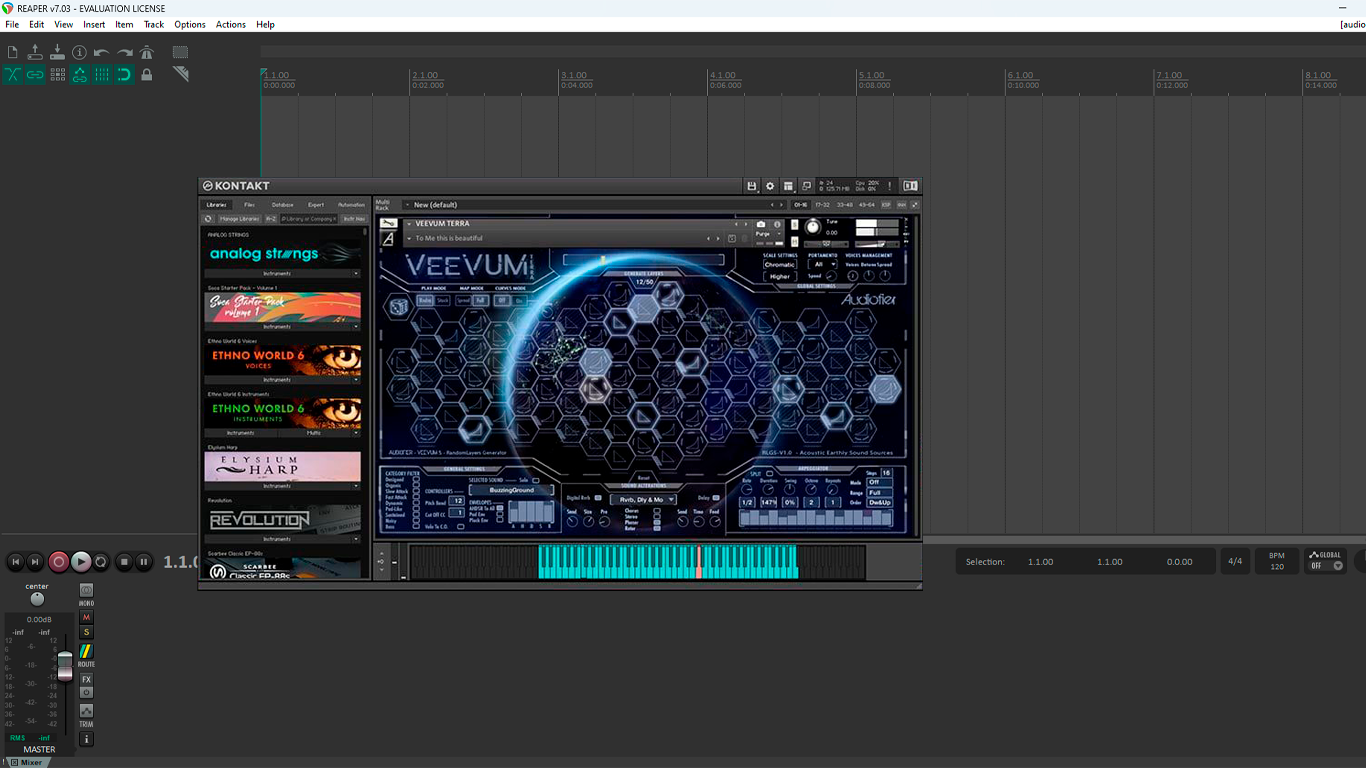Click master track FX button
Viewport: 1366px width, 768px height.
tap(86, 679)
